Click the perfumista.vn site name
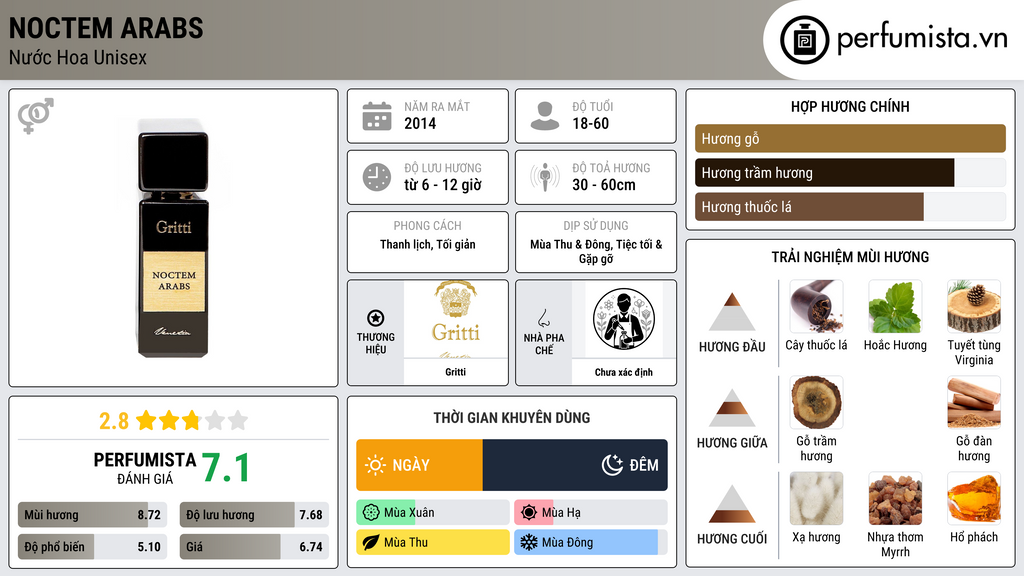Image resolution: width=1024 pixels, height=576 pixels. tap(922, 39)
